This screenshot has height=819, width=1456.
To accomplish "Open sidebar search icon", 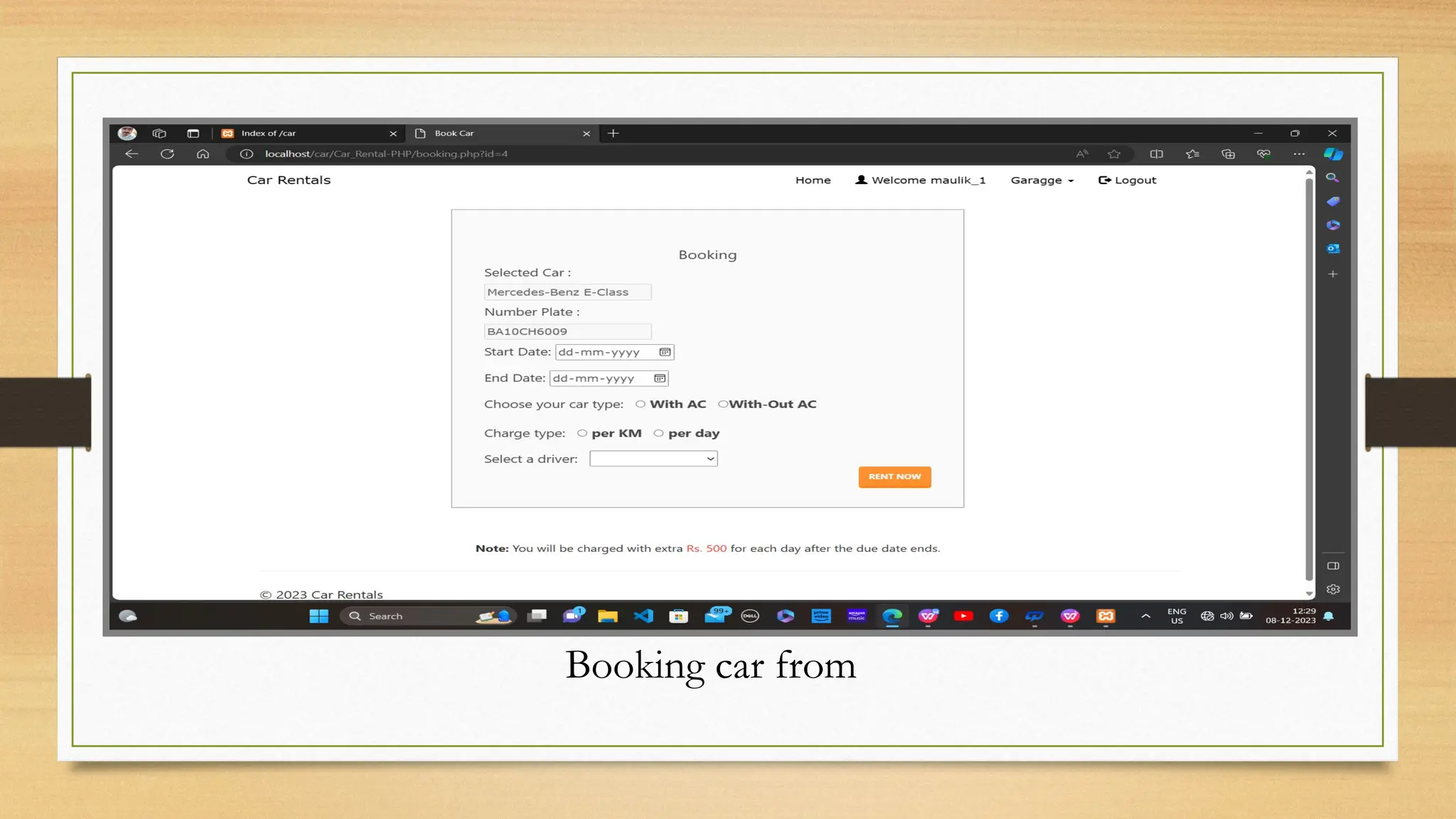I will coord(1333,178).
